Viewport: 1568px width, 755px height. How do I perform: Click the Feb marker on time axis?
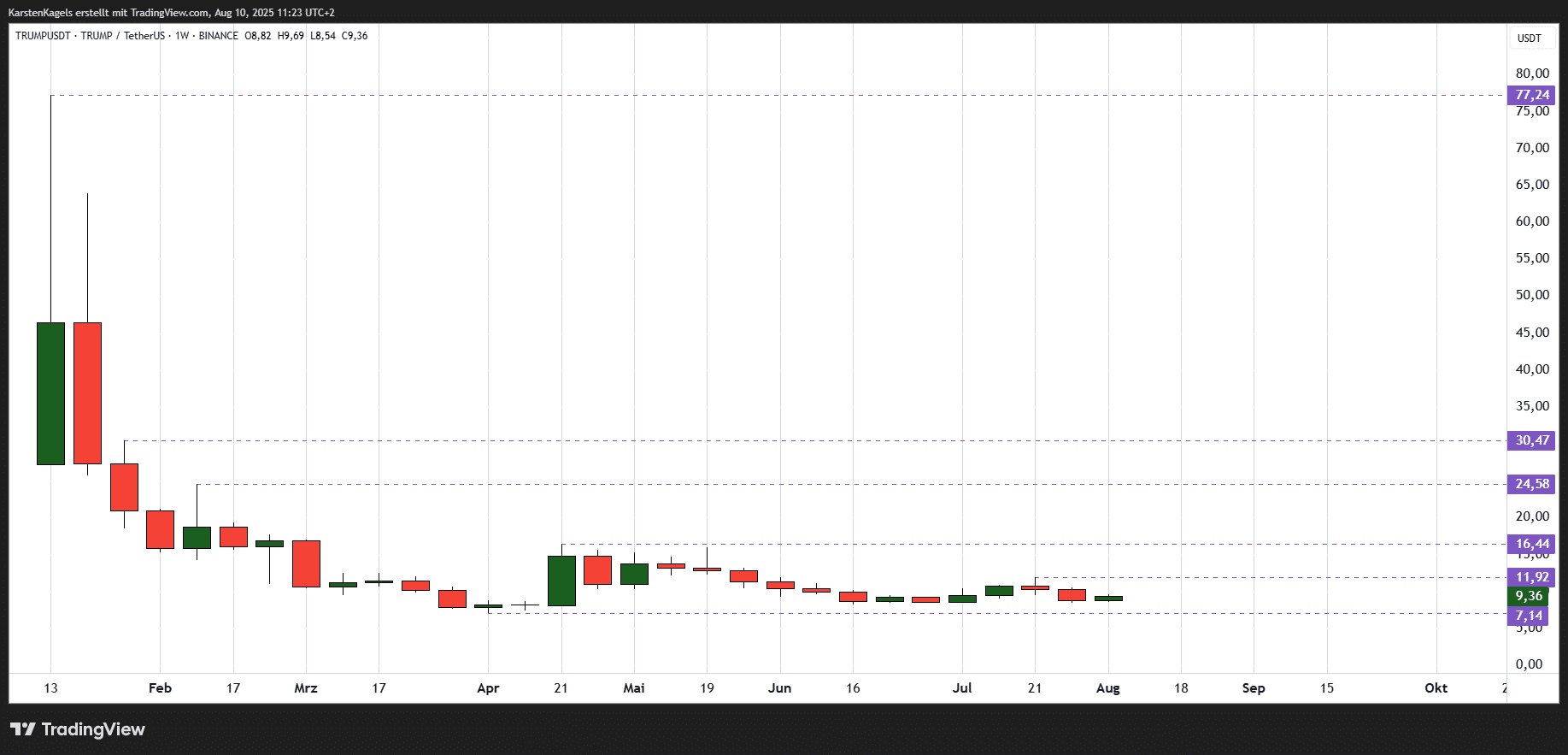[160, 688]
